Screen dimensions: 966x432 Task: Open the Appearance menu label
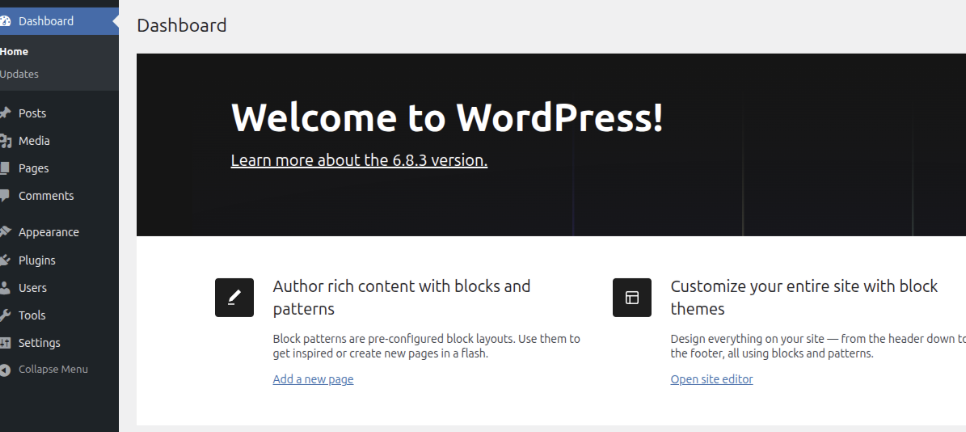49,232
